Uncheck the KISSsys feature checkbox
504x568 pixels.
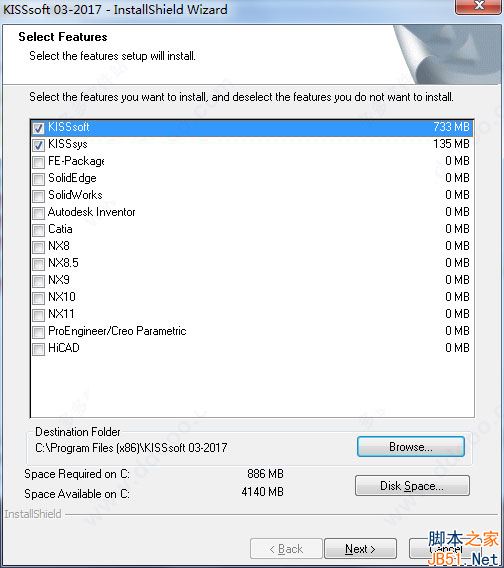point(38,145)
